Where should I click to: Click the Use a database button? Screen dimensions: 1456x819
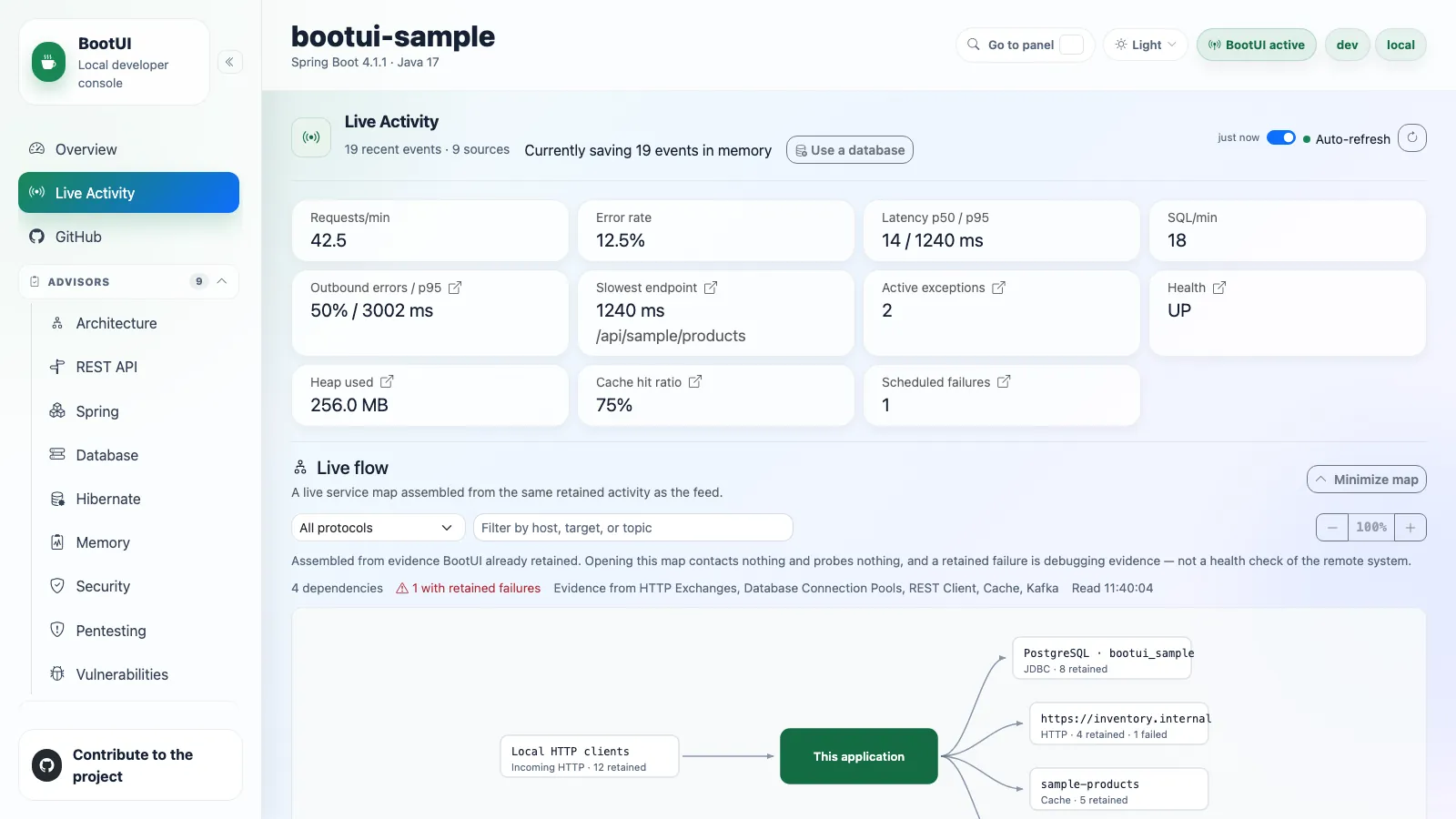[850, 150]
